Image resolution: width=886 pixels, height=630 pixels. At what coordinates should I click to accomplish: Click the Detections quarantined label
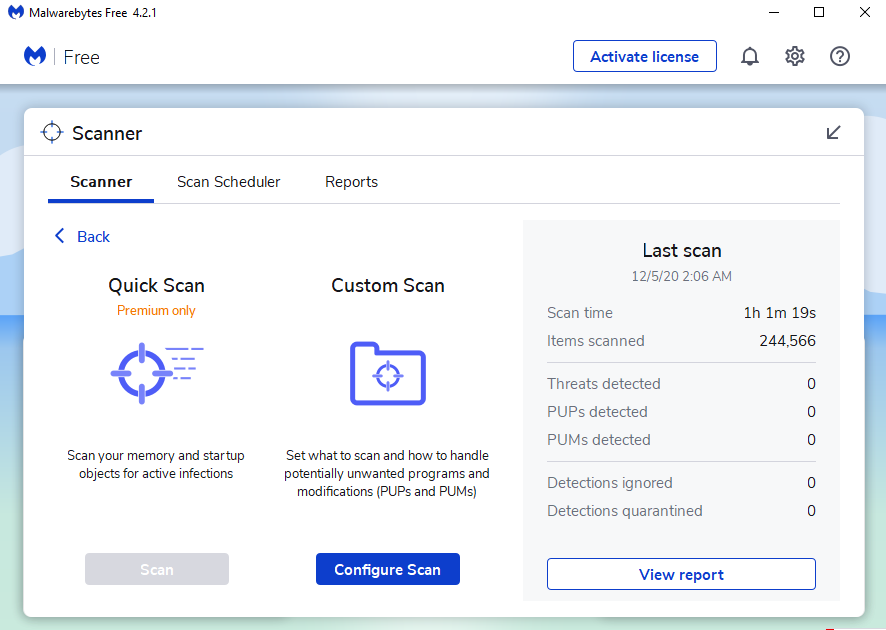624,511
